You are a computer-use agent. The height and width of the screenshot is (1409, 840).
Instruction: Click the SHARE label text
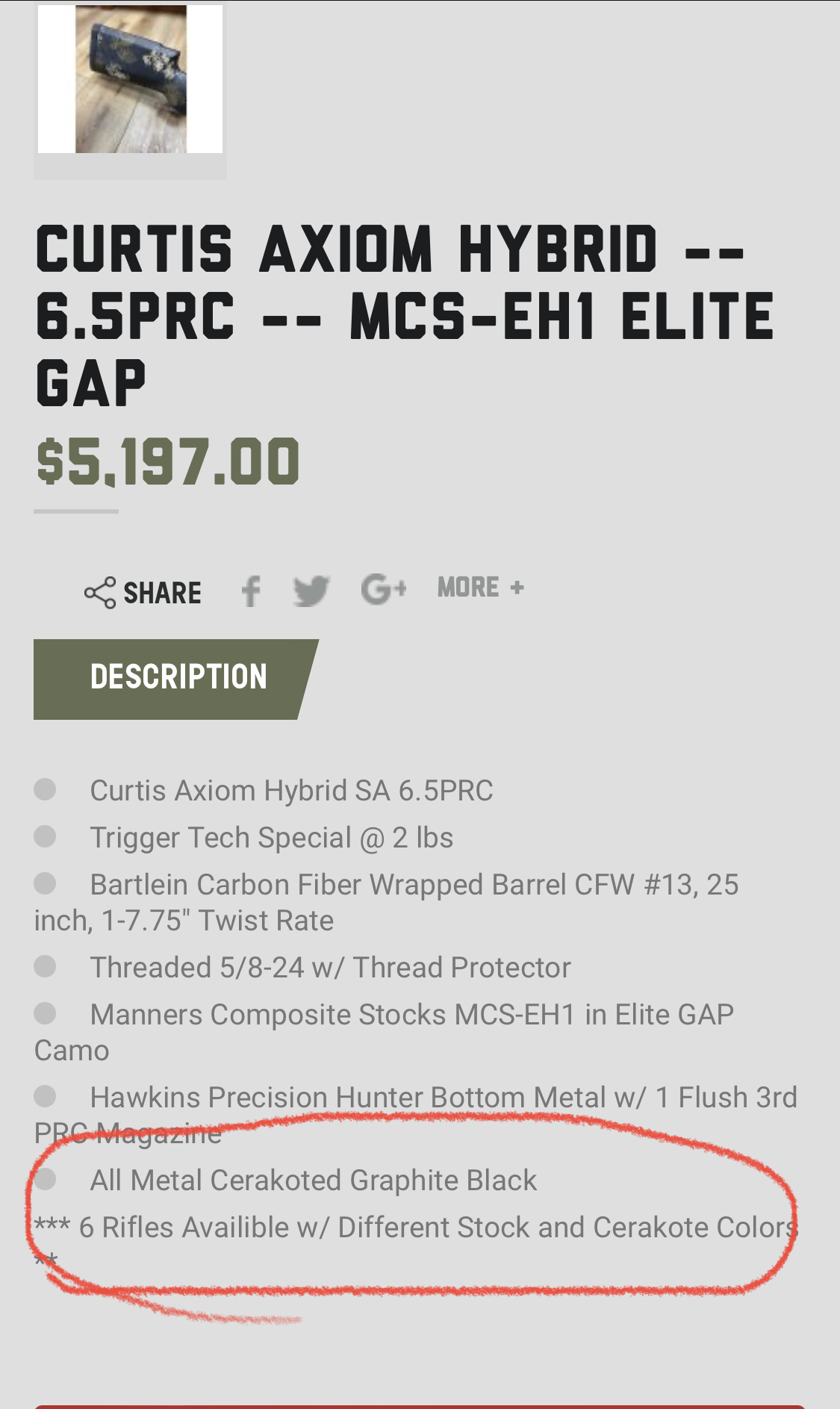(x=162, y=594)
